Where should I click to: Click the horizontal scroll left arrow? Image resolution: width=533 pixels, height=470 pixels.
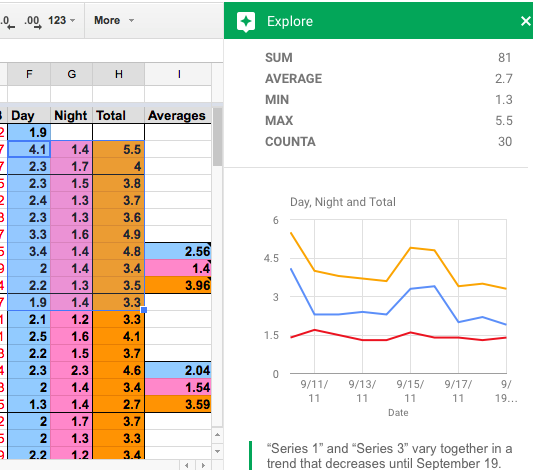[x=187, y=465]
